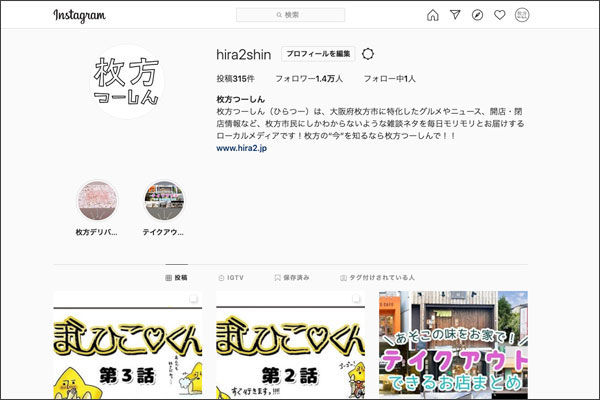Open direct messages paper plane icon
The image size is (600, 400).
coord(455,15)
